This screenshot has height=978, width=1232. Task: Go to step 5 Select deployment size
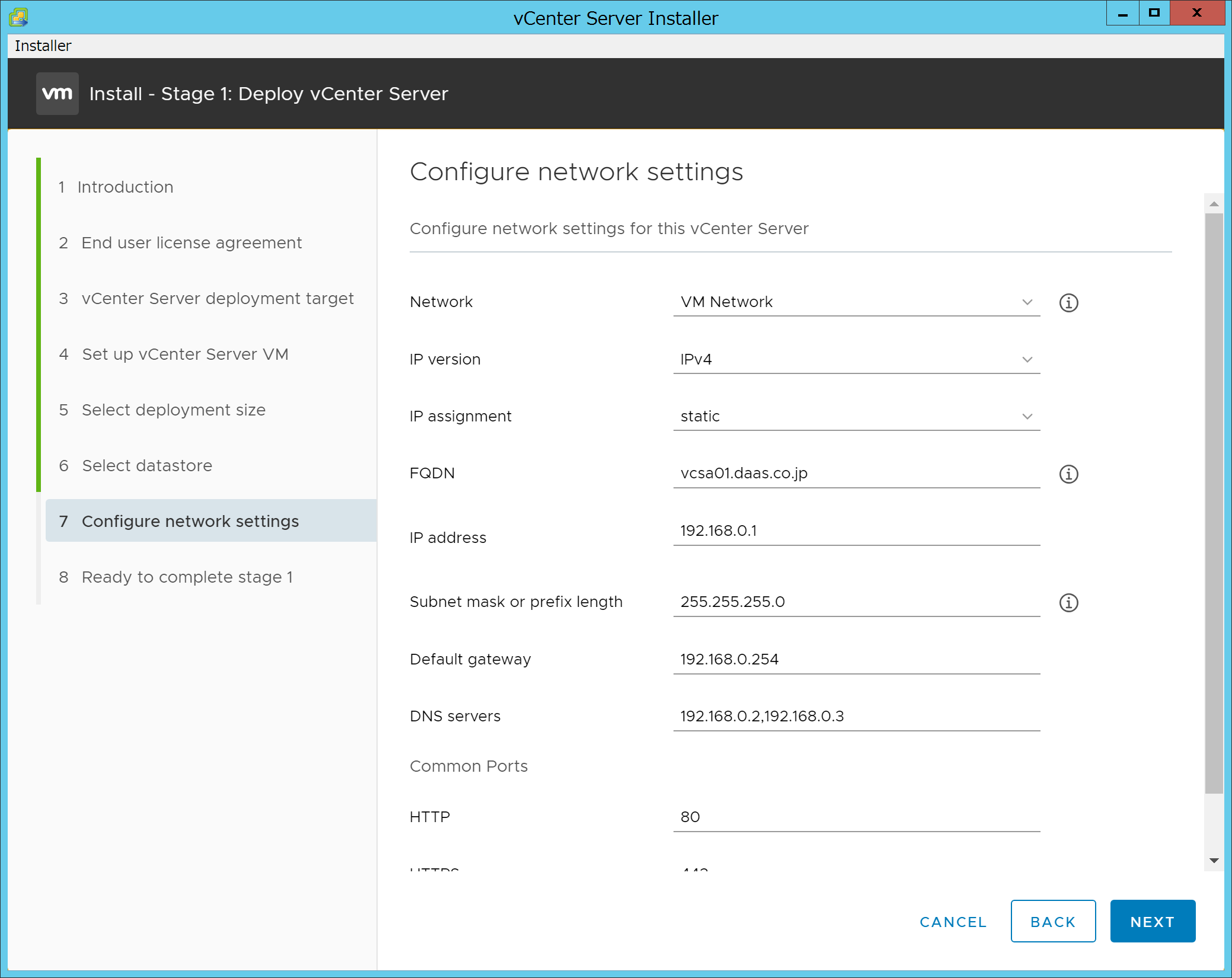tap(162, 410)
